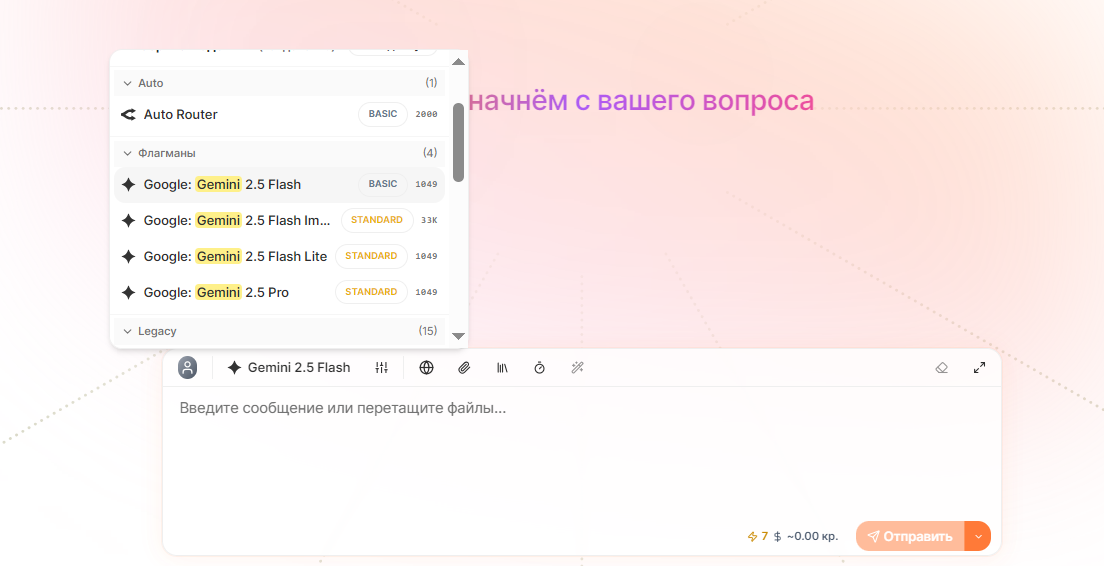Open the model settings sliders icon
The height and width of the screenshot is (566, 1104).
pos(382,367)
